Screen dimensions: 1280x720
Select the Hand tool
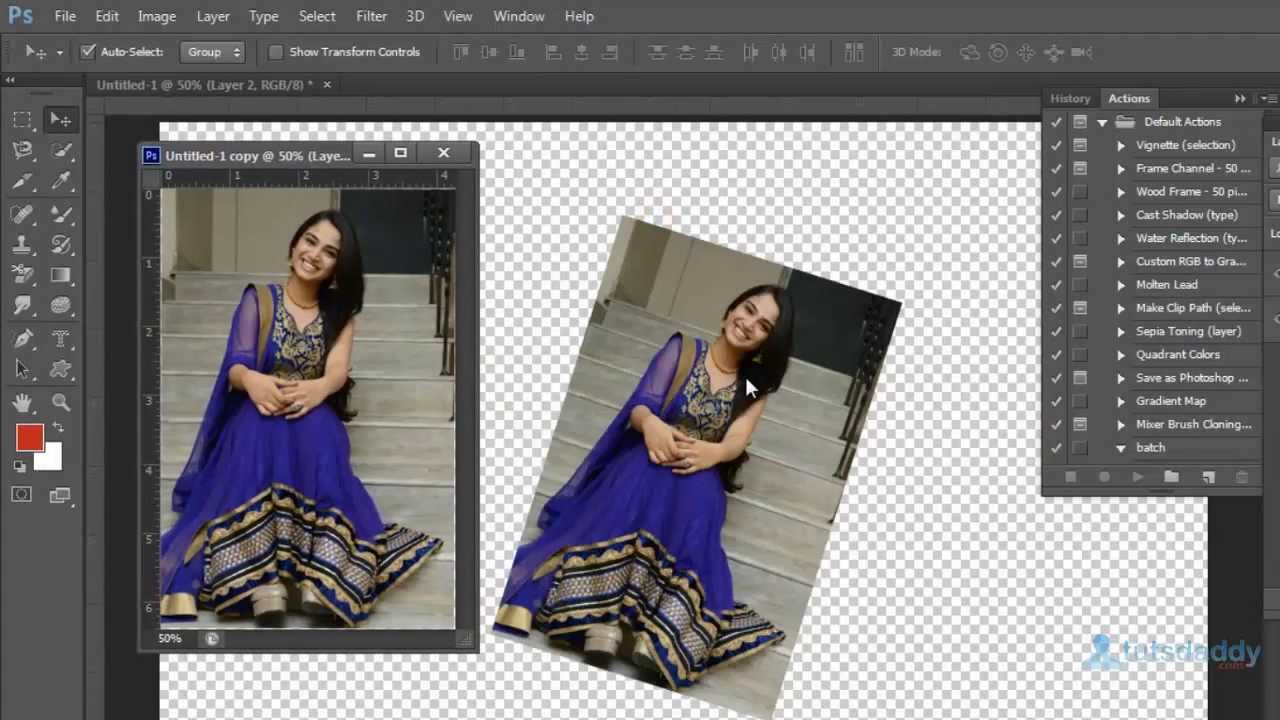click(x=22, y=402)
